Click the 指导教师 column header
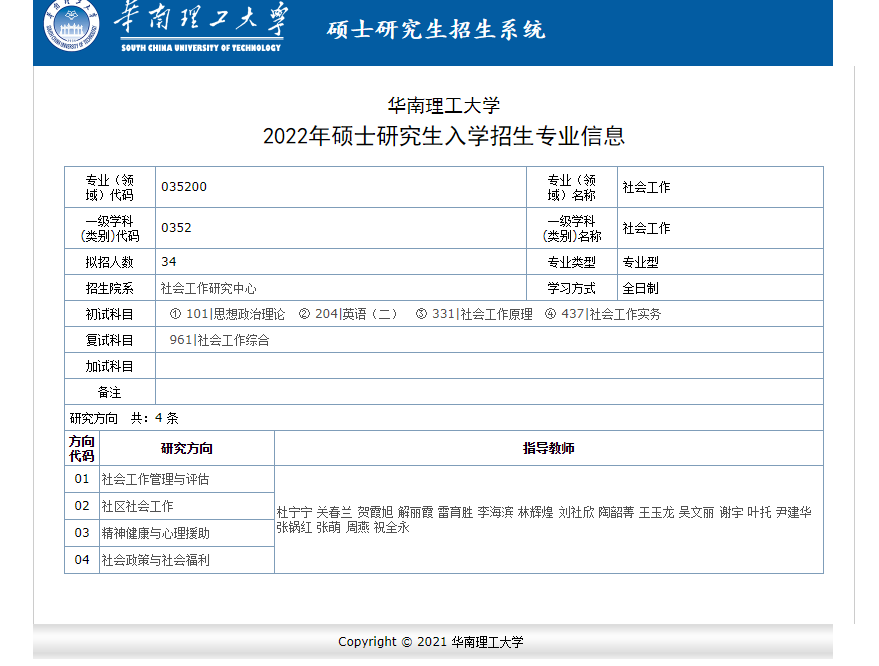Image resolution: width=879 pixels, height=666 pixels. point(549,448)
